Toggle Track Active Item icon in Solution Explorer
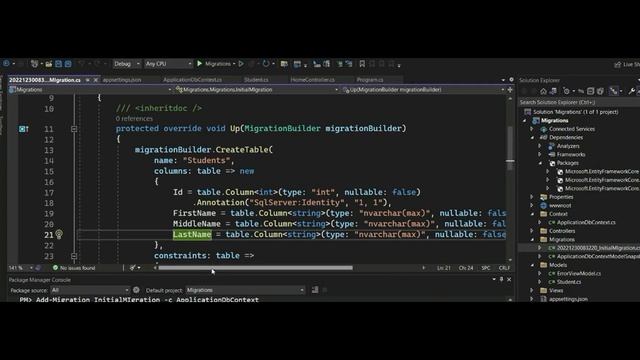640x360 pixels. [613, 91]
